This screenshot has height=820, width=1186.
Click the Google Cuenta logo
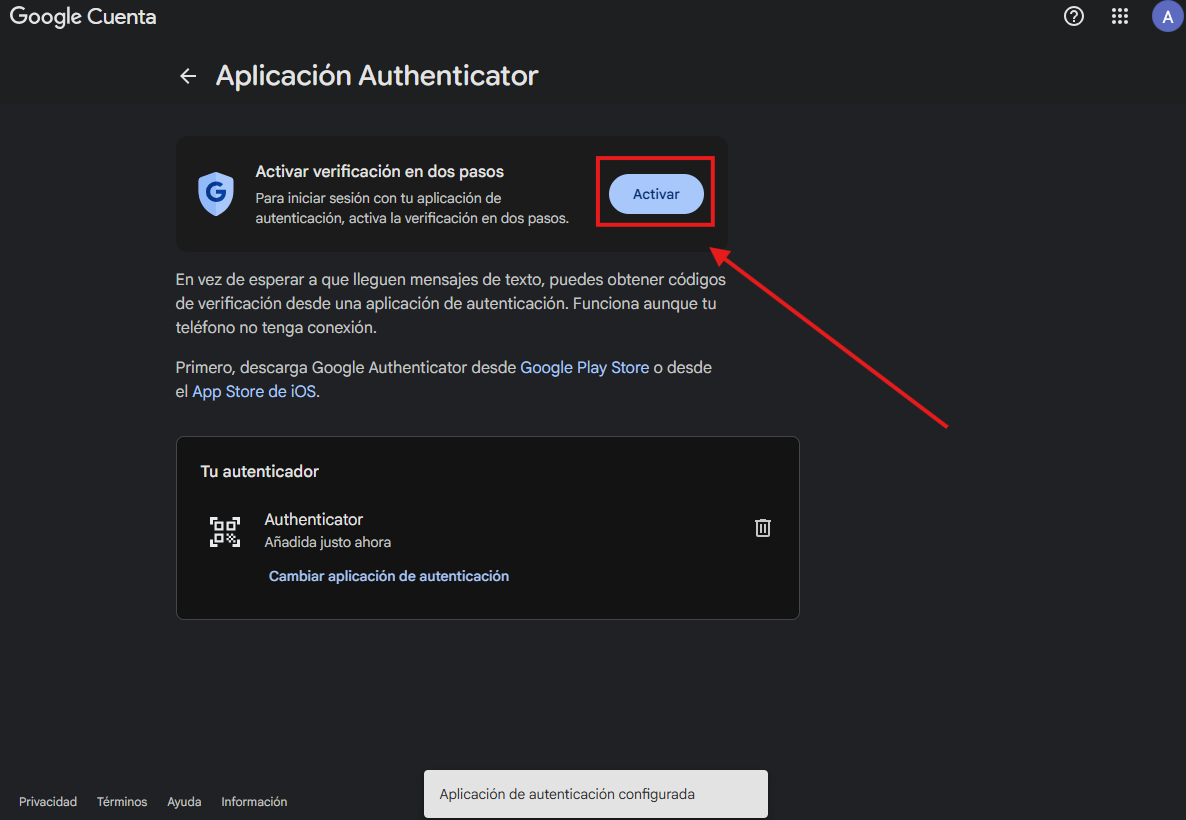click(x=82, y=16)
